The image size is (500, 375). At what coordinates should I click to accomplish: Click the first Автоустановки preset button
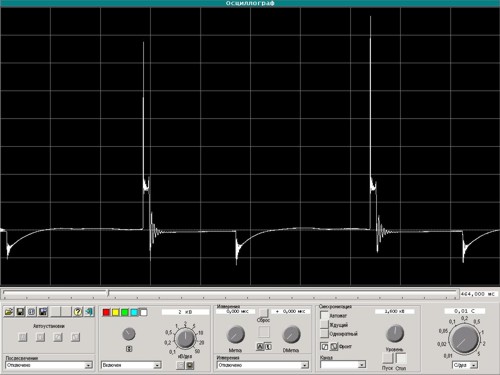23,337
